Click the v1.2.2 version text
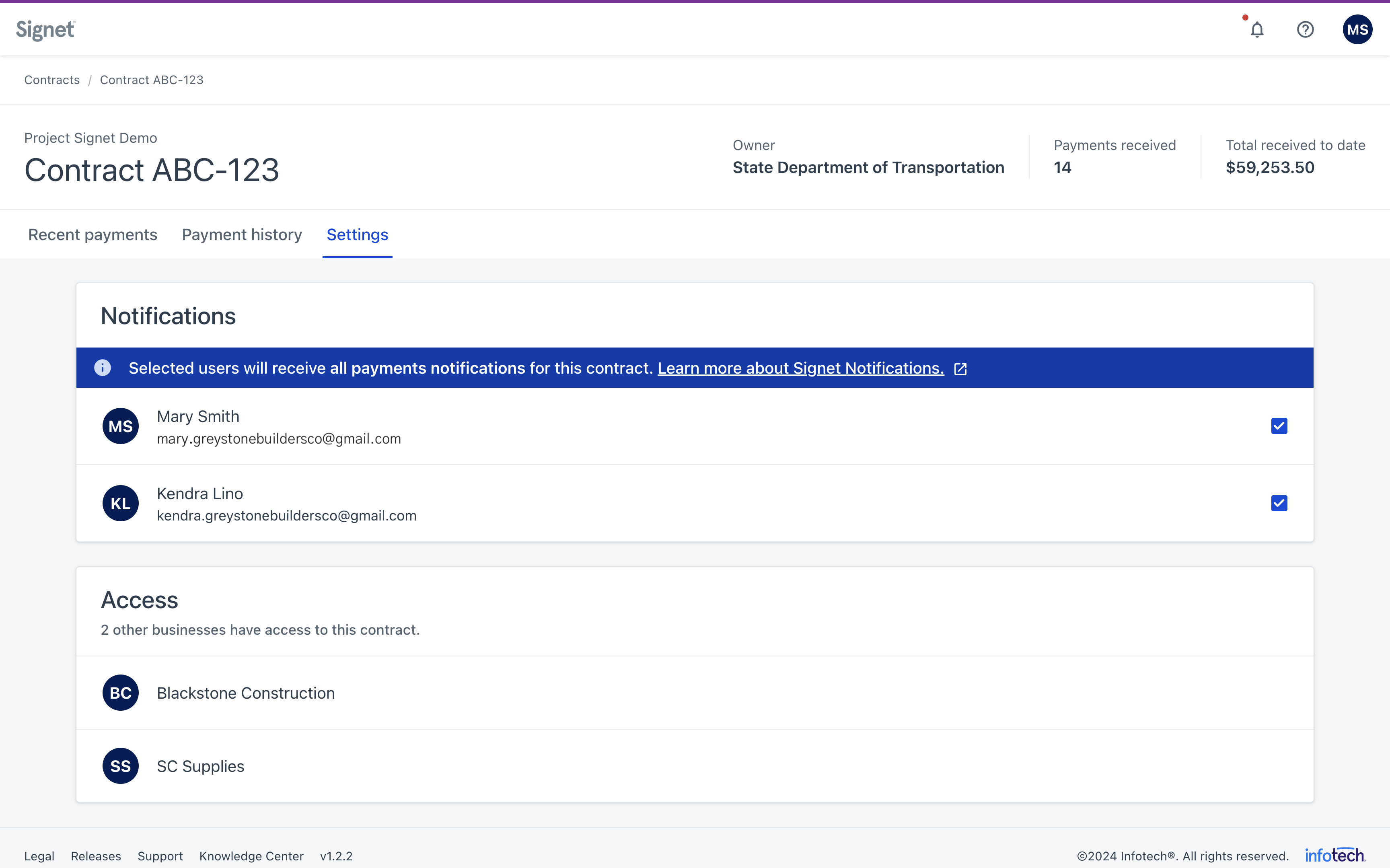Image resolution: width=1390 pixels, height=868 pixels. [x=336, y=856]
